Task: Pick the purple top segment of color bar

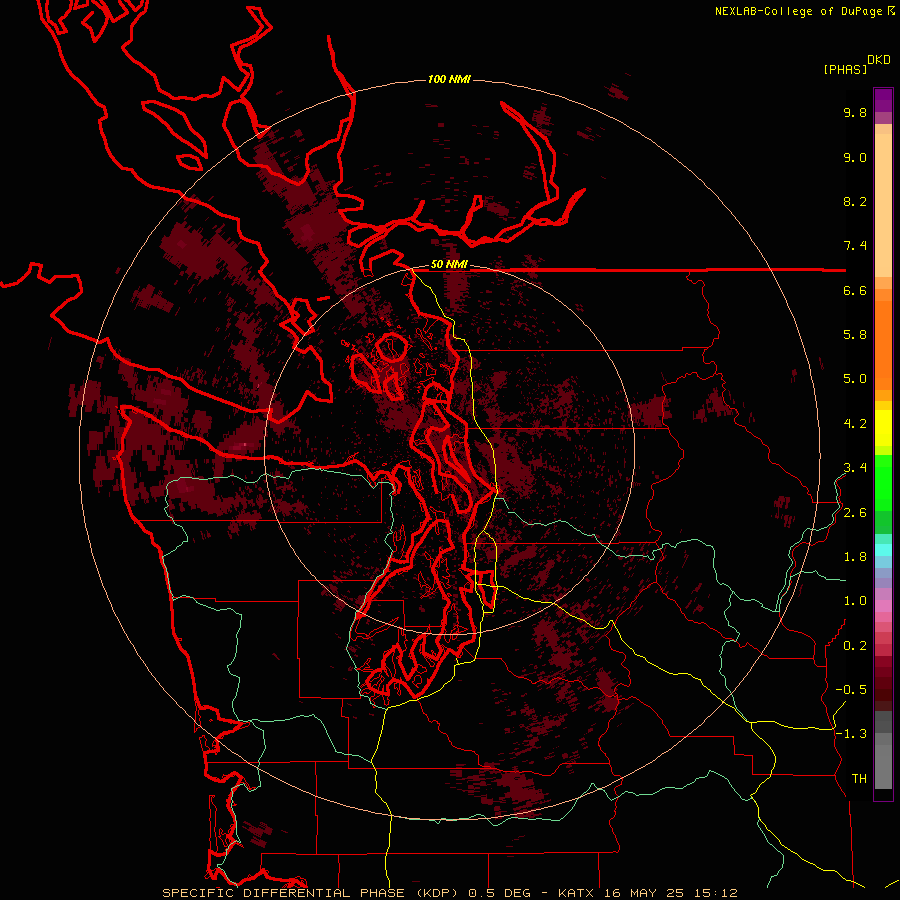Action: (x=883, y=100)
